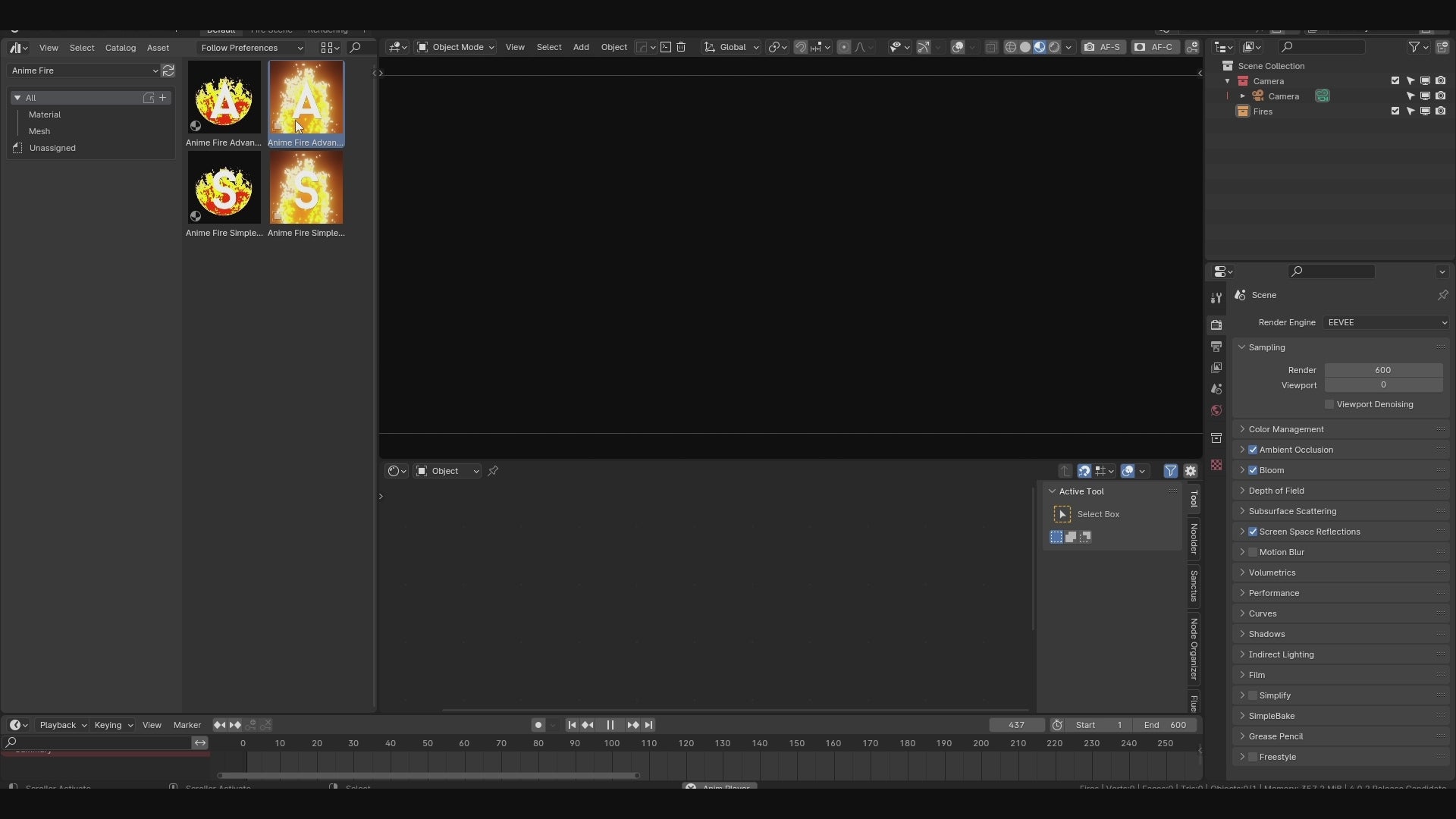
Task: Open the Render Engine dropdown
Action: (1386, 322)
